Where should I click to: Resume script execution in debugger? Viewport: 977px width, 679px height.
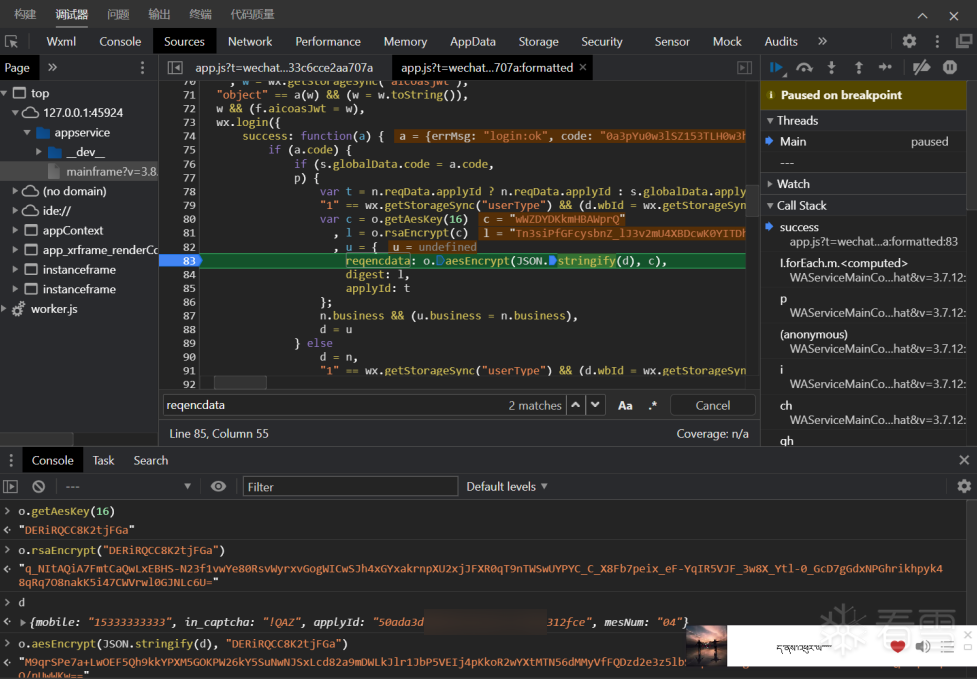pos(776,67)
